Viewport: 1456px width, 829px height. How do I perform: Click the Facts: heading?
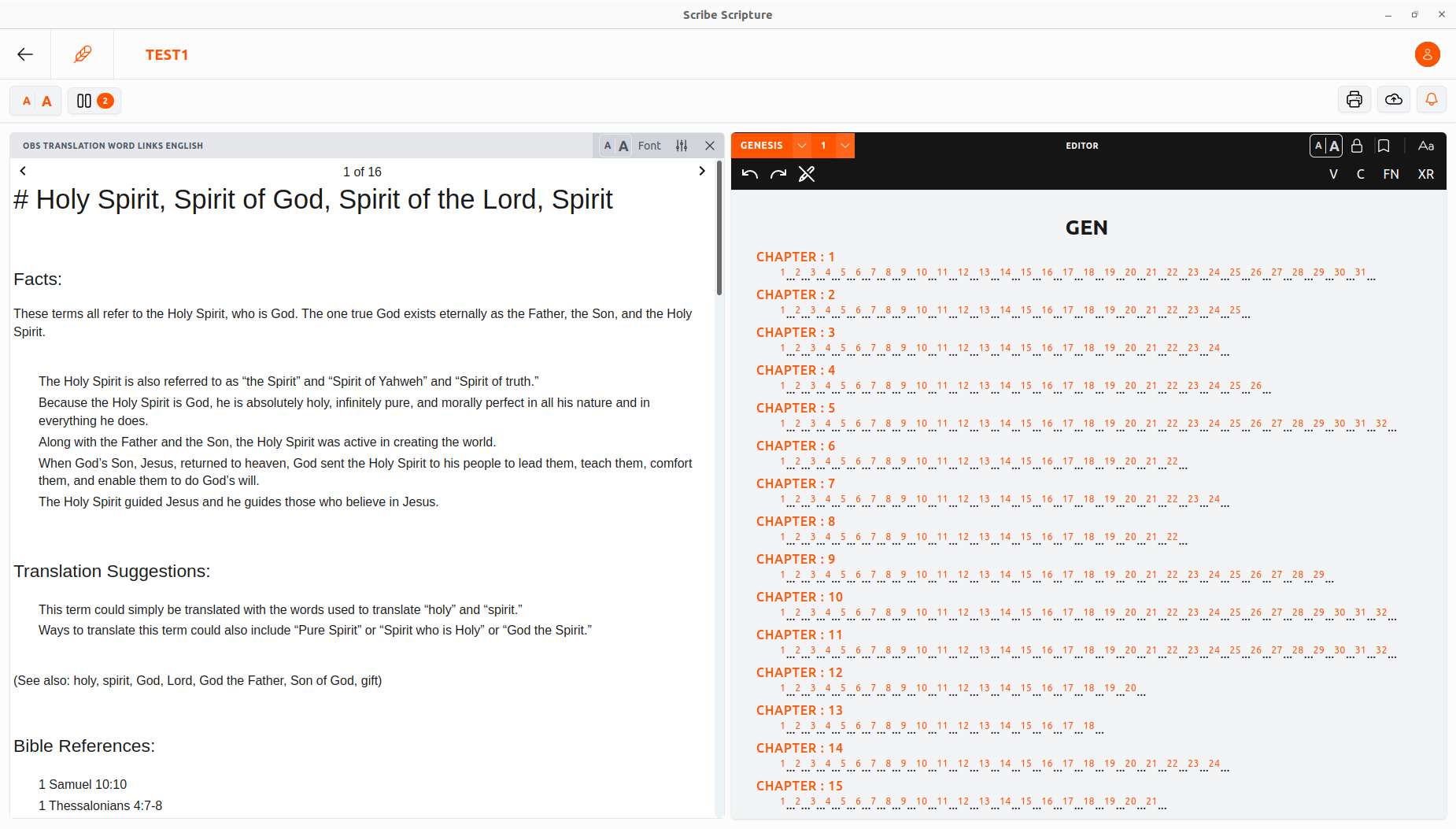click(38, 279)
